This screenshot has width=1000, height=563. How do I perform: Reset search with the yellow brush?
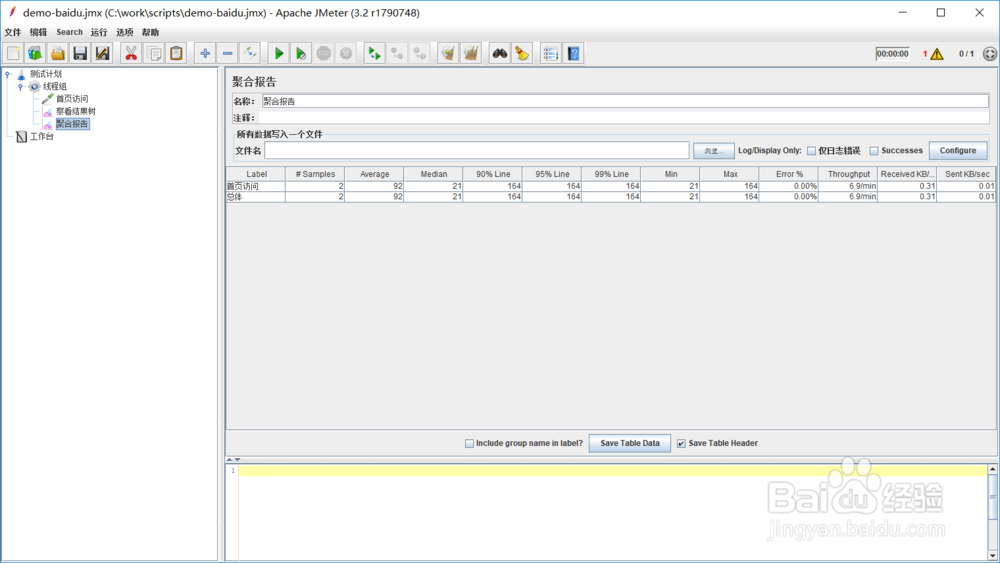coord(522,54)
